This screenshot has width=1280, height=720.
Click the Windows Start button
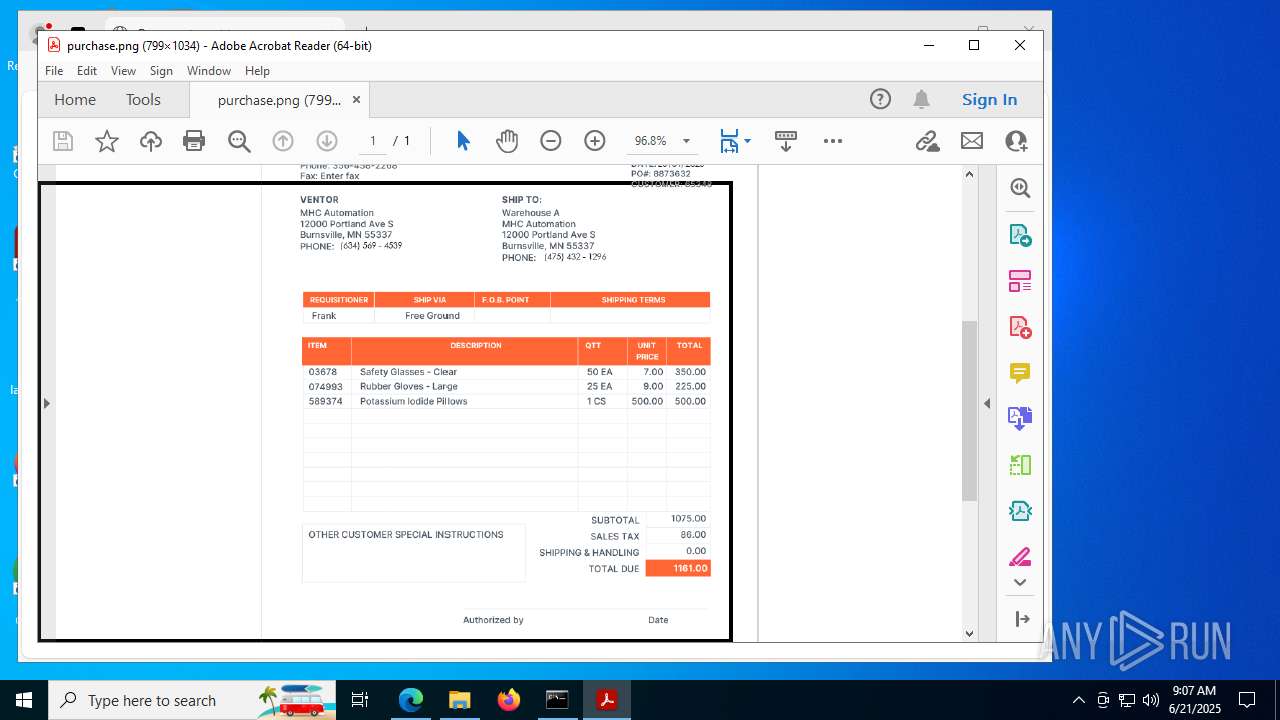coord(24,700)
